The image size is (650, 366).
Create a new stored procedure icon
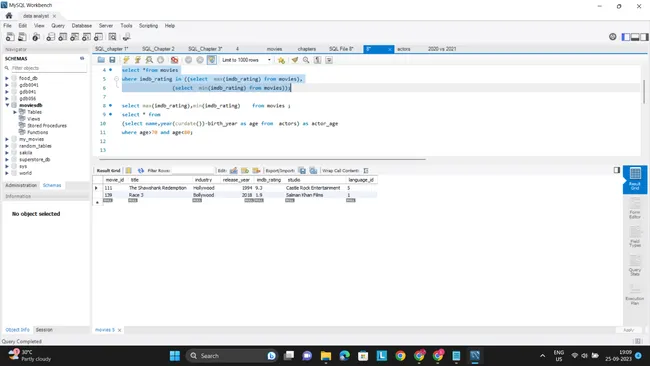[x=86, y=37]
